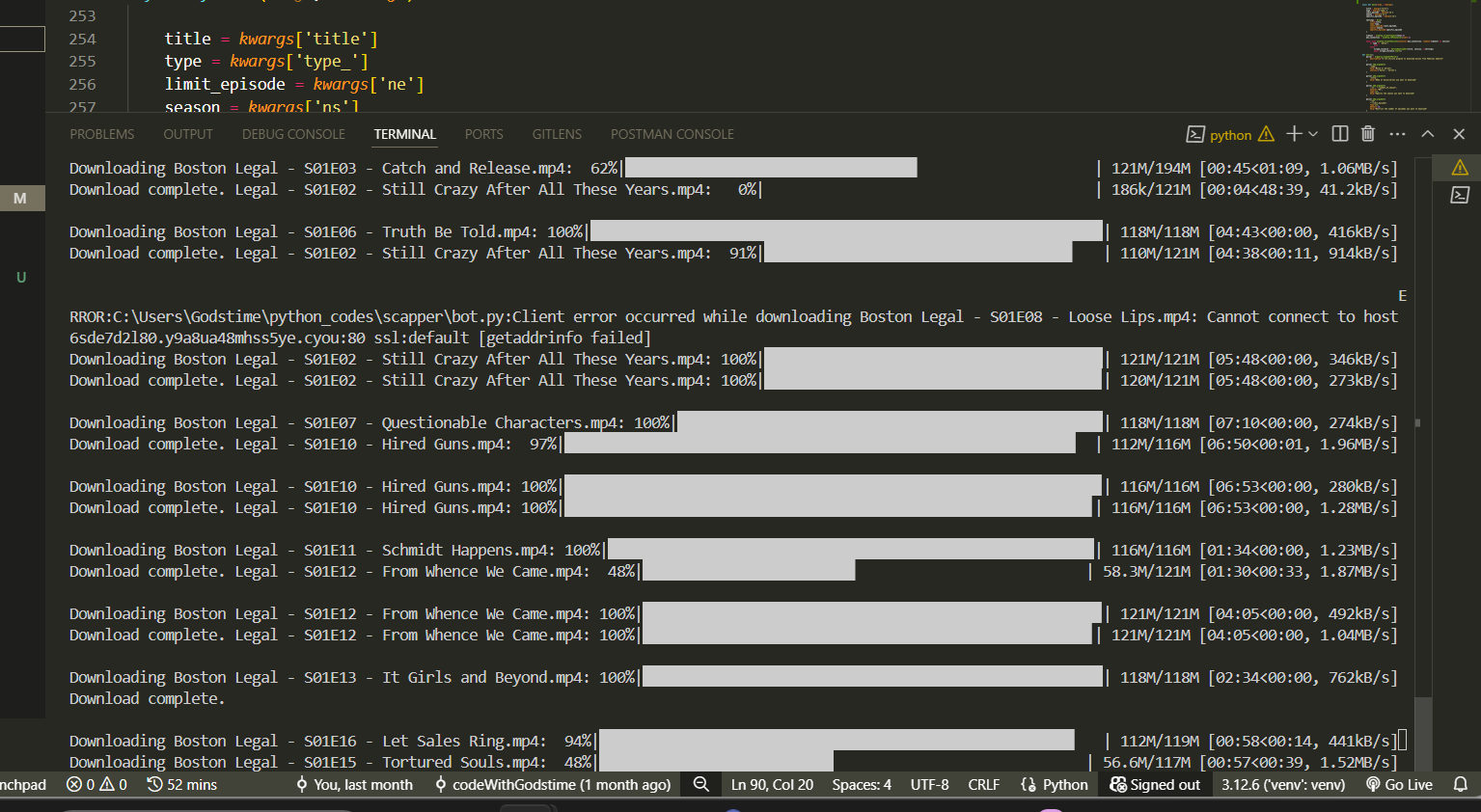Screen dimensions: 1481x812
Task: Click the untracked 'U' file badge
Action: [x=21, y=278]
